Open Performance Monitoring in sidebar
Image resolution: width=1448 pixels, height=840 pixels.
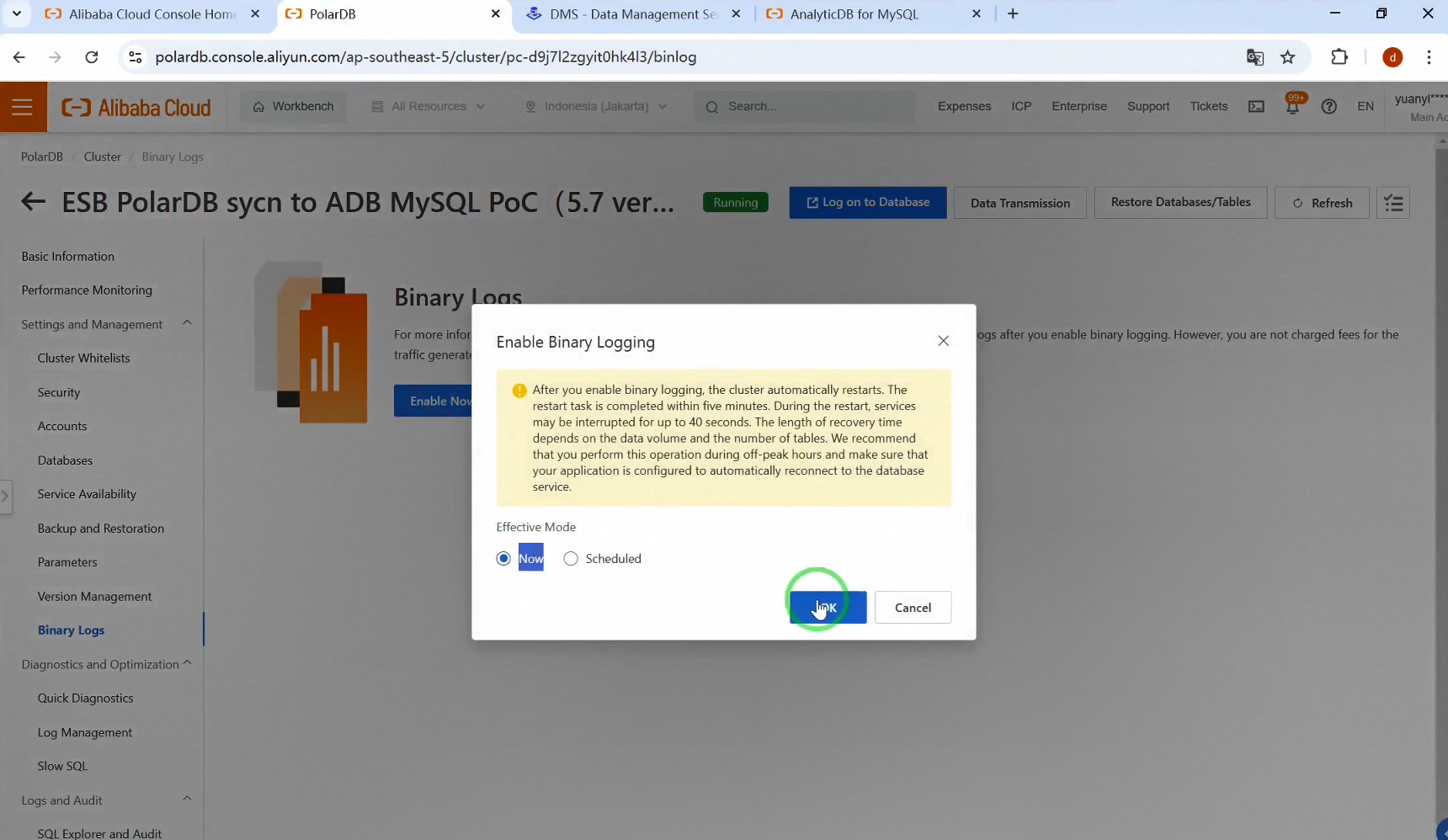point(87,290)
